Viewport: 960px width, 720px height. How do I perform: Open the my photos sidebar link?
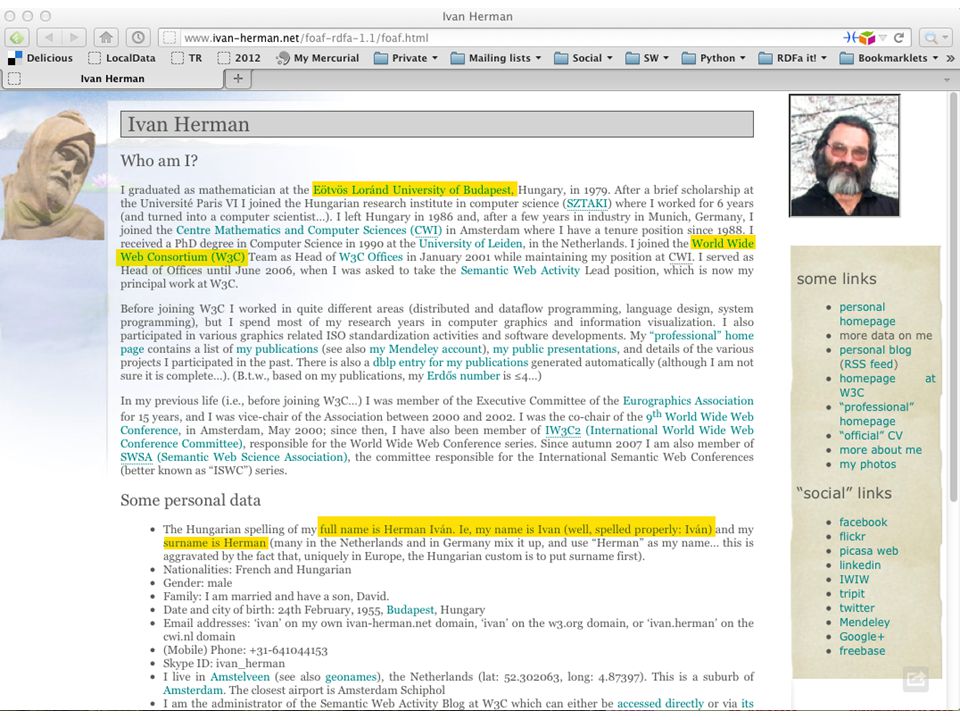(868, 465)
